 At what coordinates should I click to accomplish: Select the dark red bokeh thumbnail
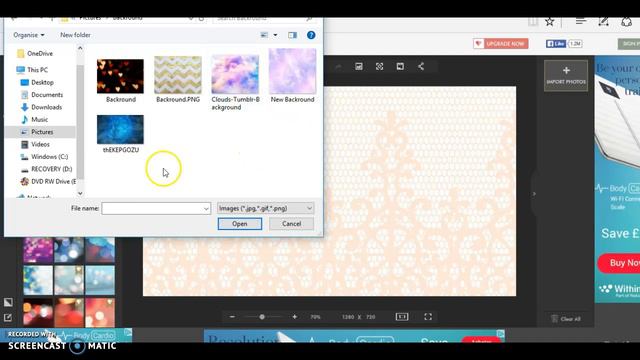point(38,312)
